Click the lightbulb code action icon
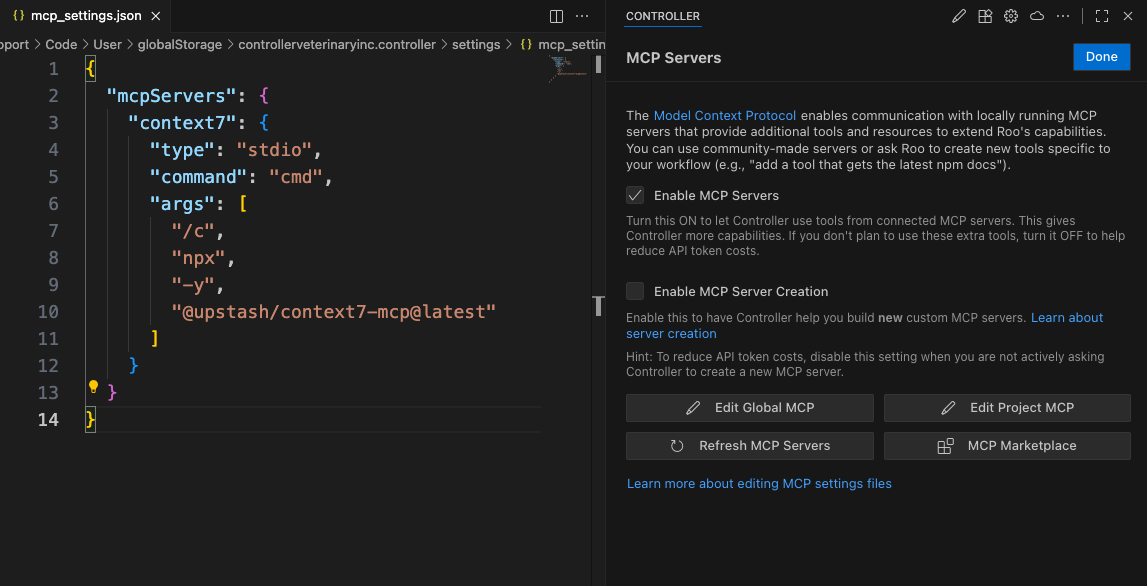Viewport: 1147px width, 586px height. pos(93,386)
